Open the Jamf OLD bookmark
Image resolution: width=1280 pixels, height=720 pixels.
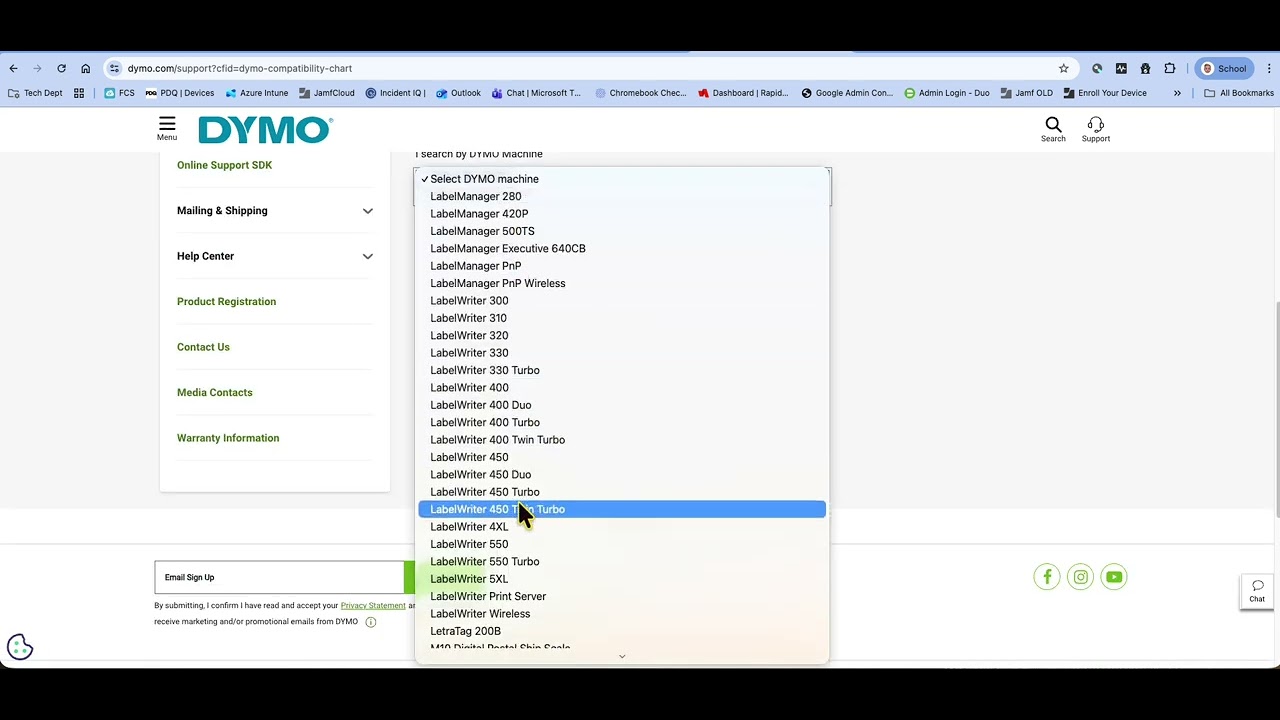click(x=1026, y=93)
